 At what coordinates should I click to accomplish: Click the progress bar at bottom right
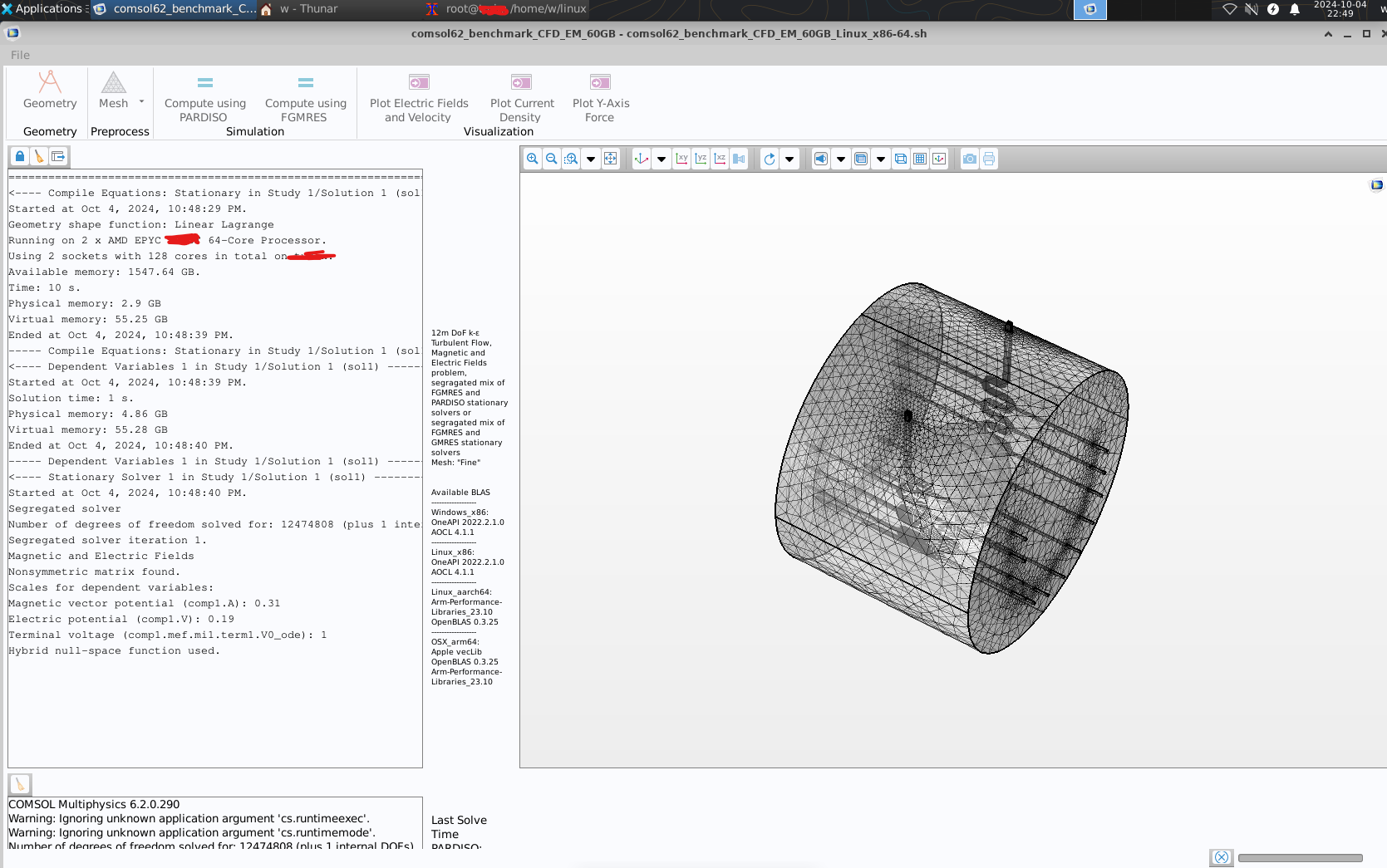[x=1300, y=858]
